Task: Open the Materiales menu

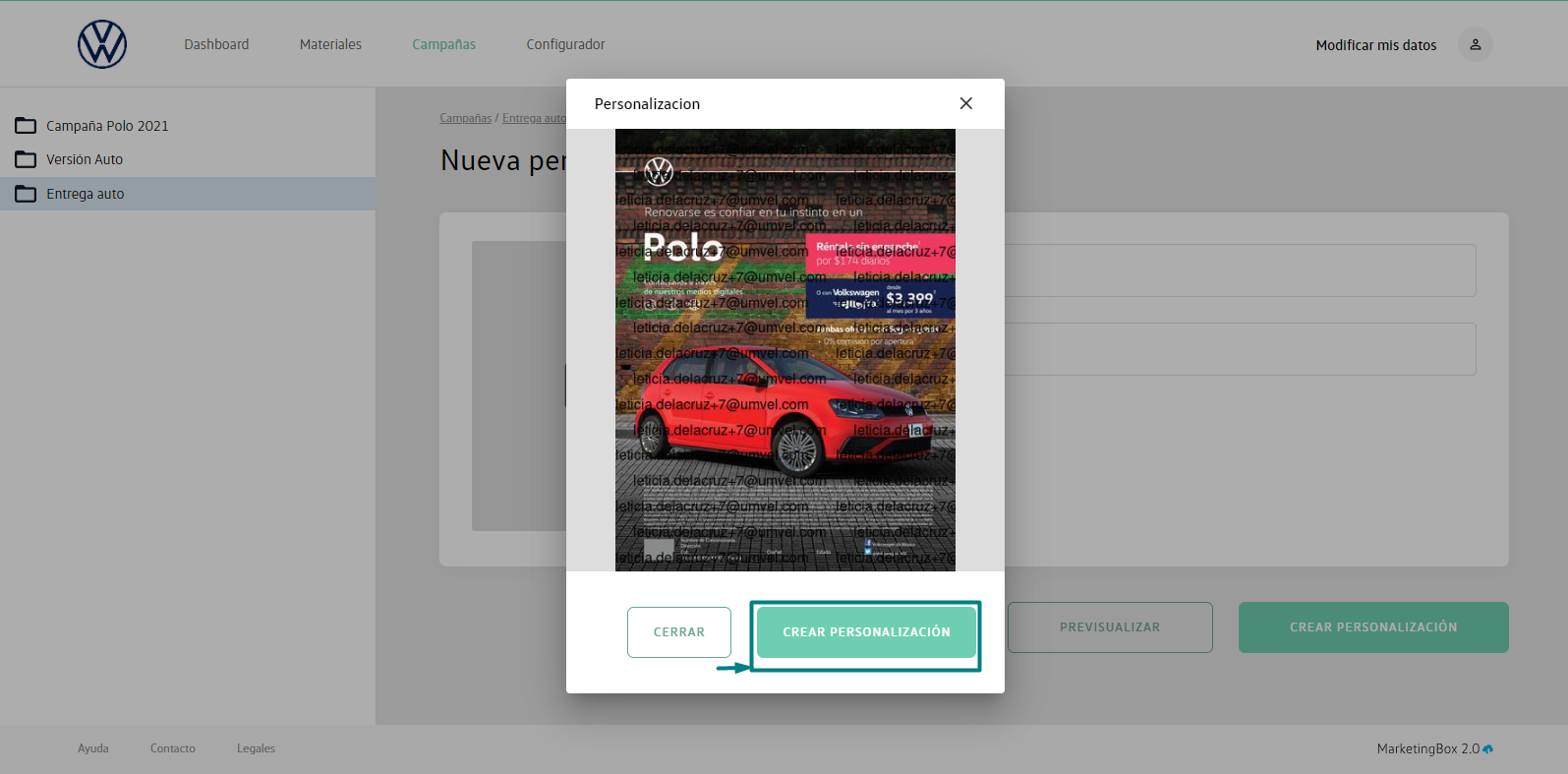Action: (x=330, y=44)
